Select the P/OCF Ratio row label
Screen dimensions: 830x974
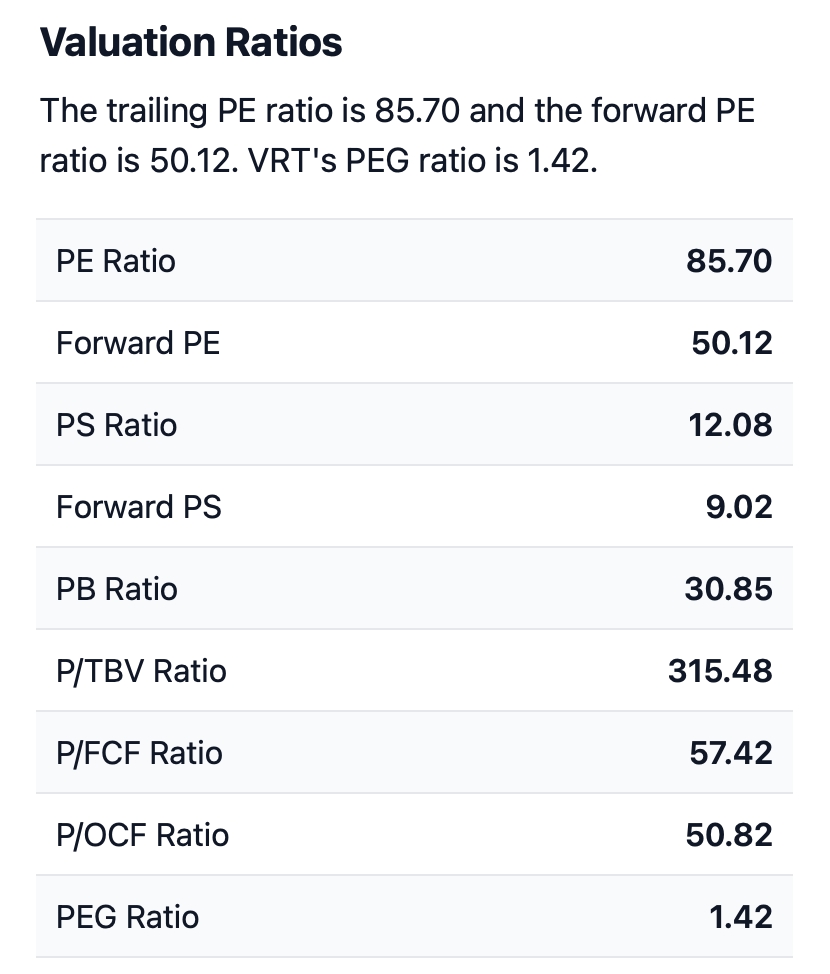click(x=142, y=835)
